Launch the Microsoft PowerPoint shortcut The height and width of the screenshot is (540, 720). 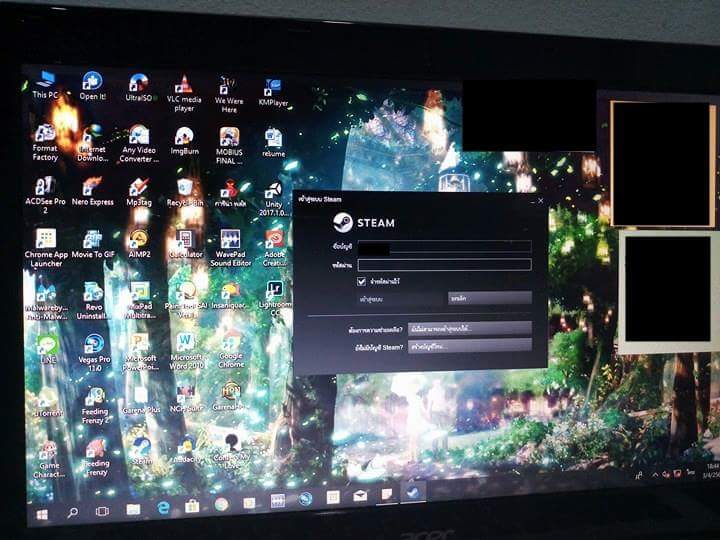[140, 352]
